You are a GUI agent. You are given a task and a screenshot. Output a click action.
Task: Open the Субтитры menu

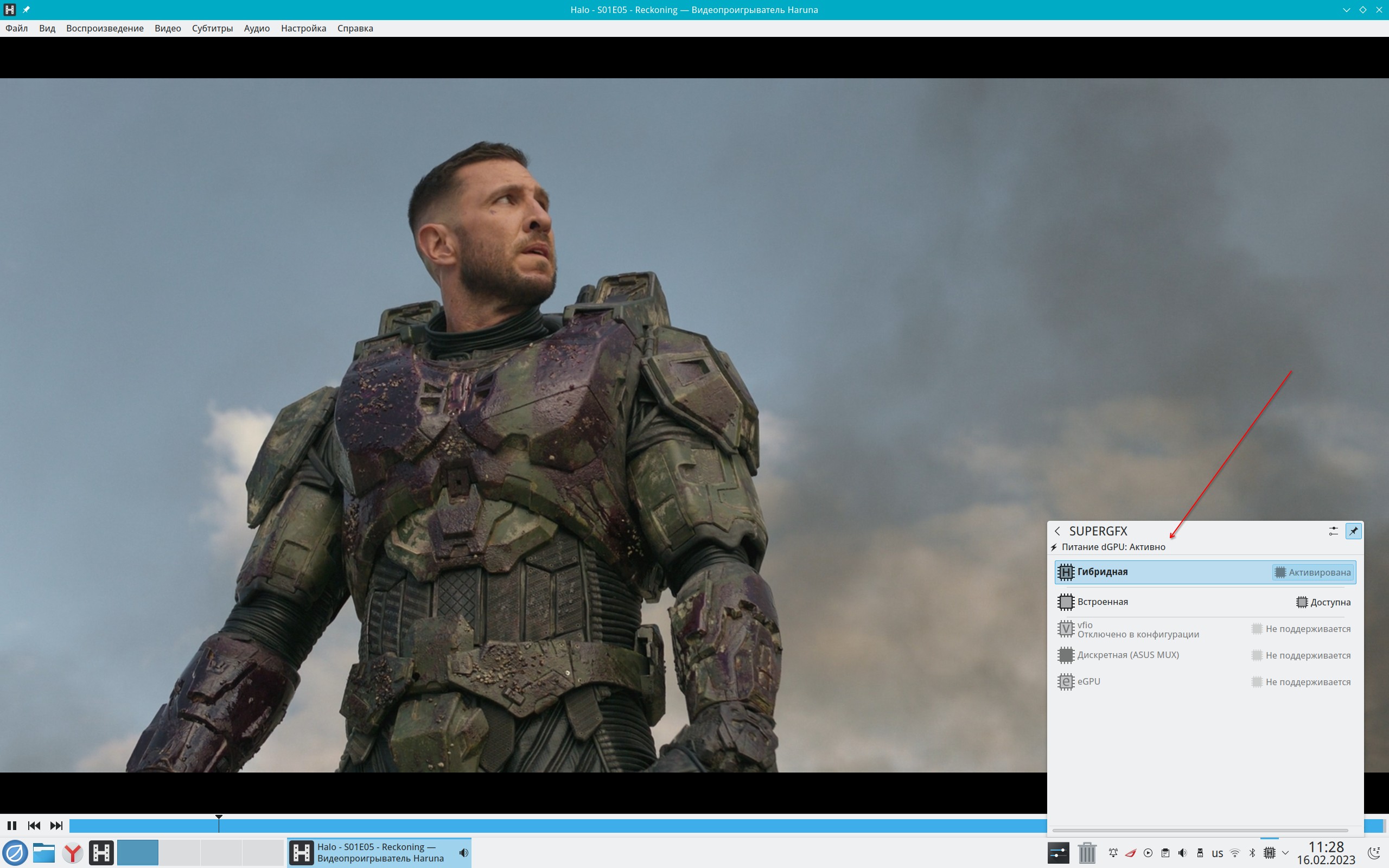point(212,28)
